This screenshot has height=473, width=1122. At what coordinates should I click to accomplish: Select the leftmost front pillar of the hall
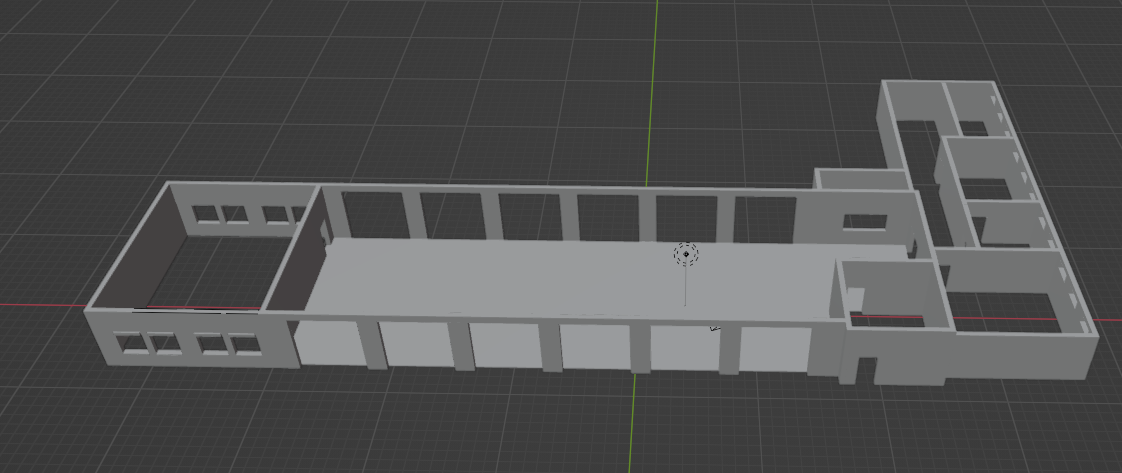(x=375, y=345)
